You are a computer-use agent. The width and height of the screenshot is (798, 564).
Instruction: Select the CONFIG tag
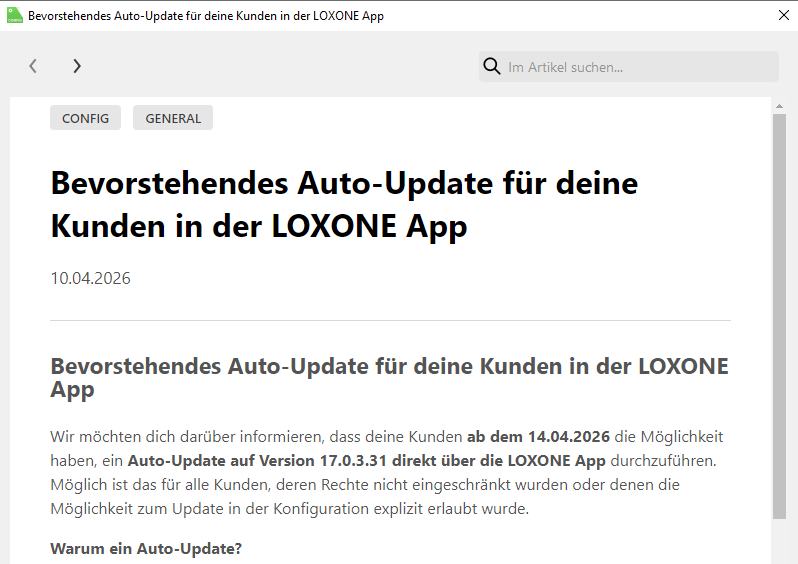click(86, 118)
